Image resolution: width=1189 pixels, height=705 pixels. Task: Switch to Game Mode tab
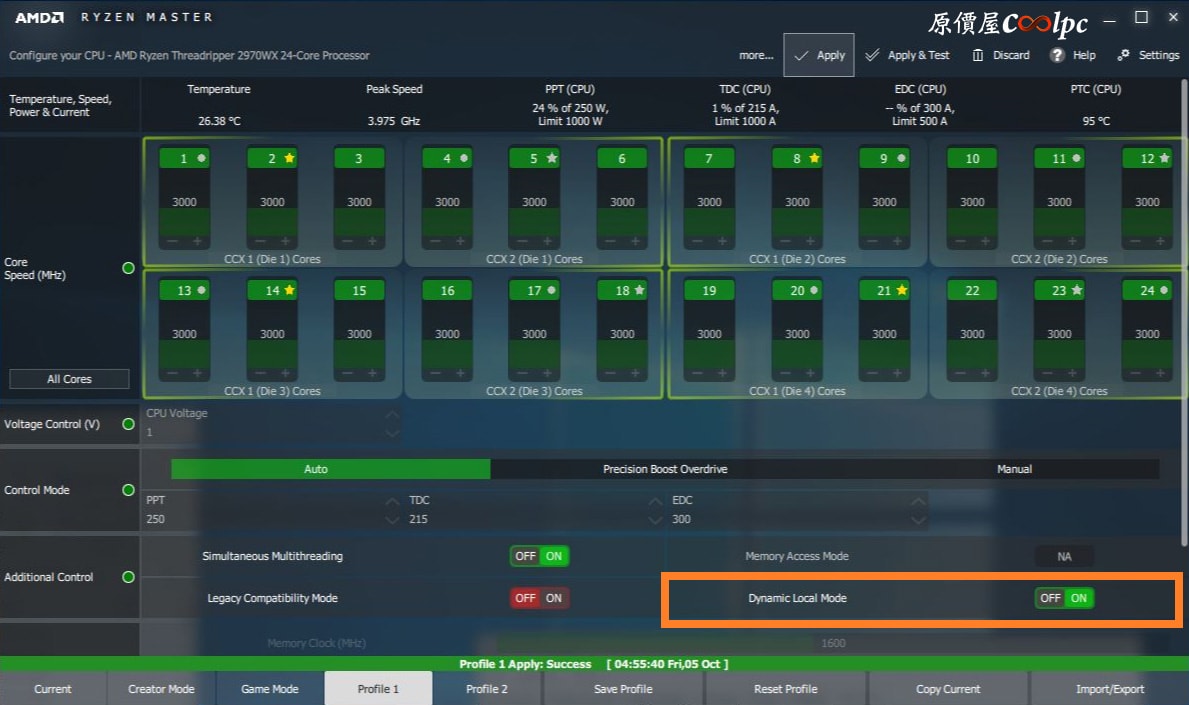[270, 688]
